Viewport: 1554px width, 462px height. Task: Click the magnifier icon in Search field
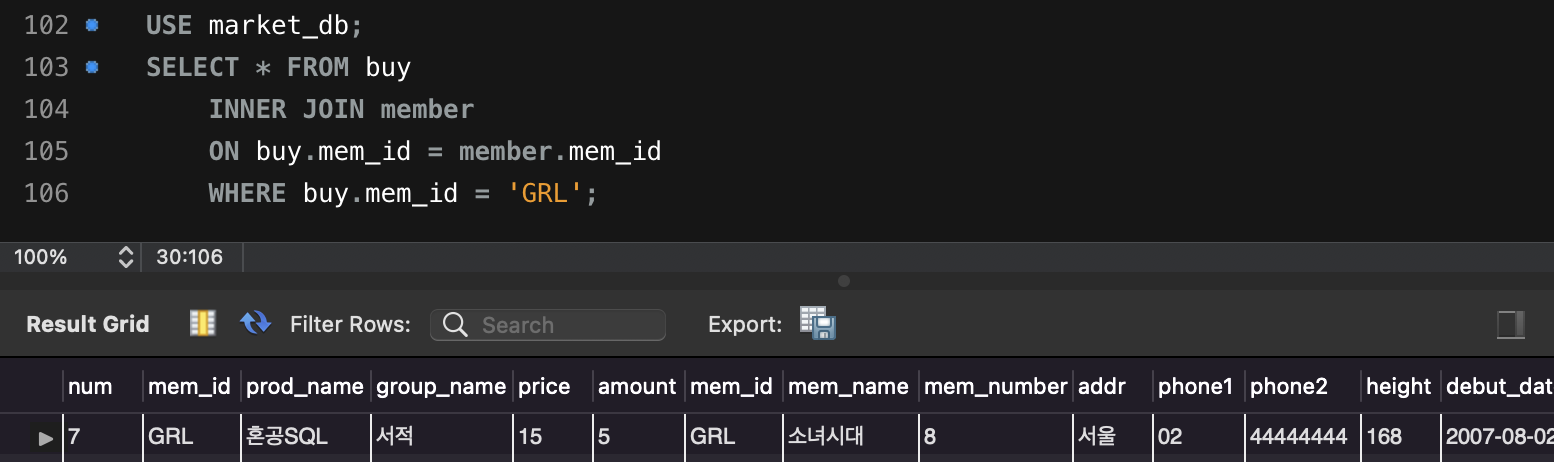tap(455, 325)
